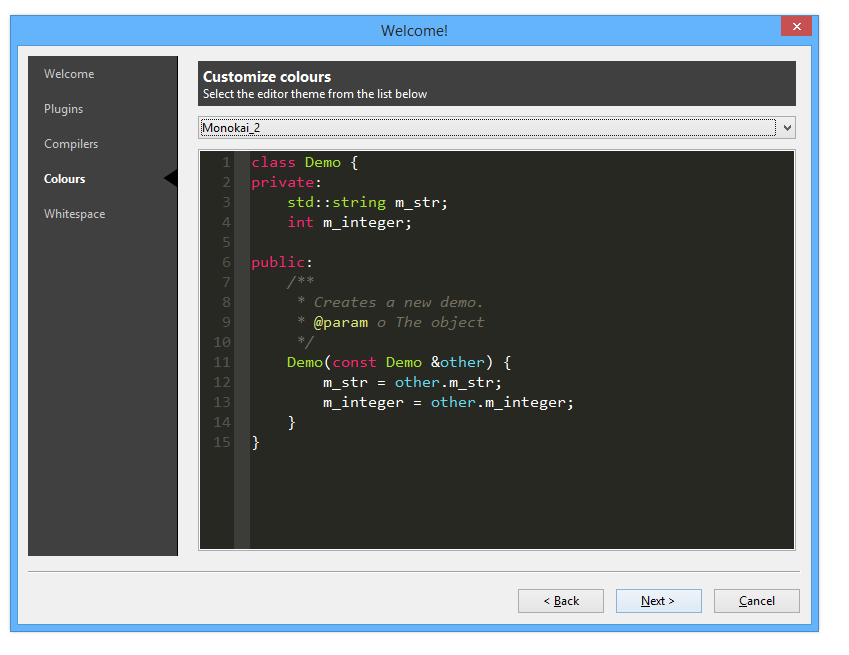Click the 'Creates a new demo.' comment
This screenshot has width=849, height=655.
[x=398, y=302]
